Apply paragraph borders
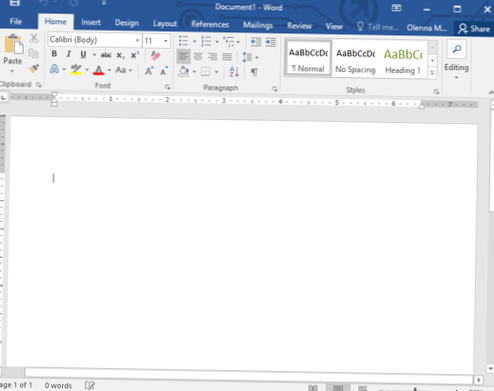 (206, 72)
